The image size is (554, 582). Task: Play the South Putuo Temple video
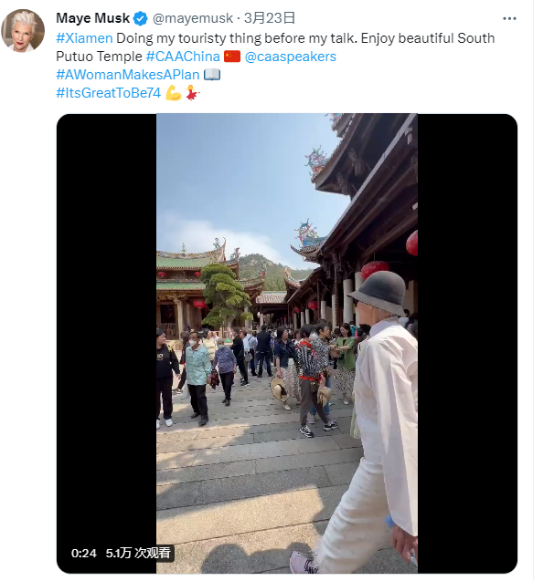[x=287, y=343]
